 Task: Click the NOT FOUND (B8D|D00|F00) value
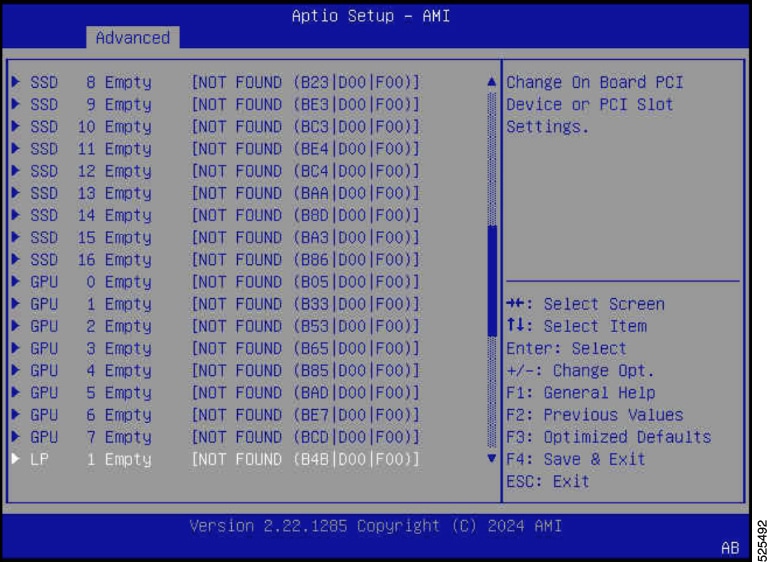306,215
